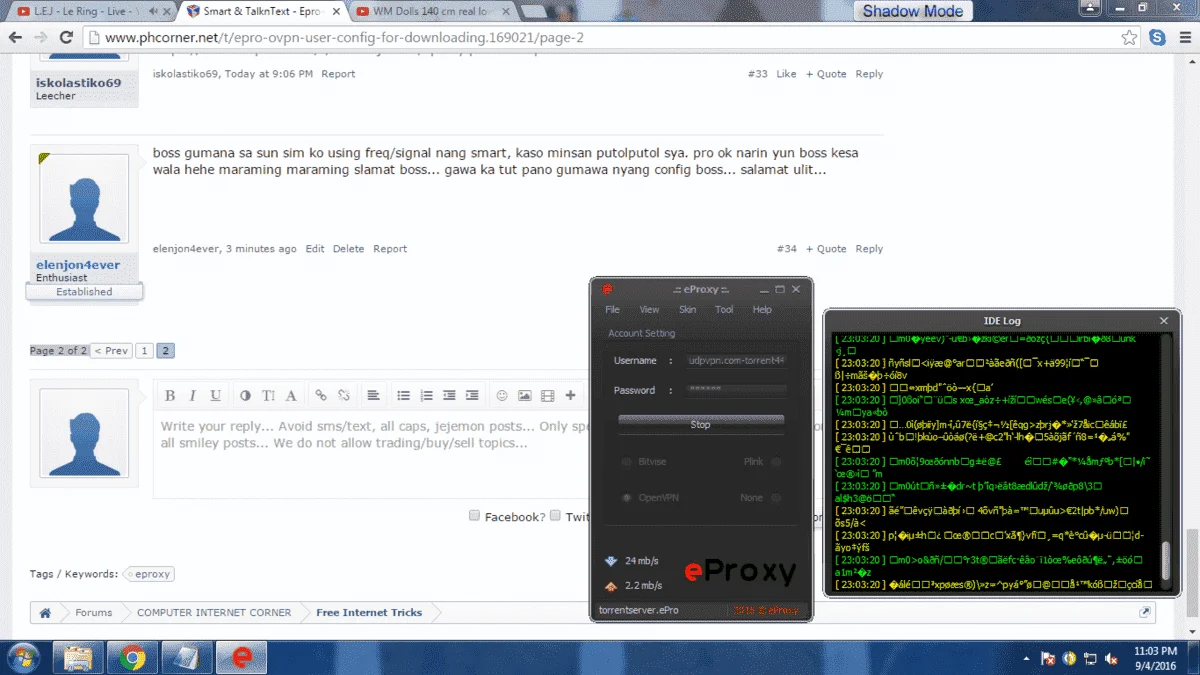Viewport: 1200px width, 675px height.
Task: Click the home breadcrumb icon
Action: (44, 612)
